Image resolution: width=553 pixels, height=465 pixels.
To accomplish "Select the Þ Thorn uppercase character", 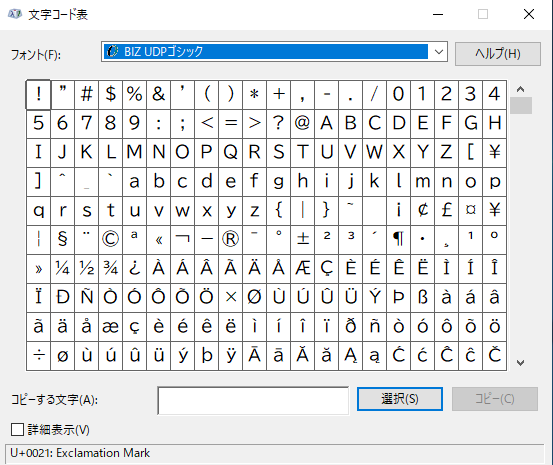I will point(399,297).
